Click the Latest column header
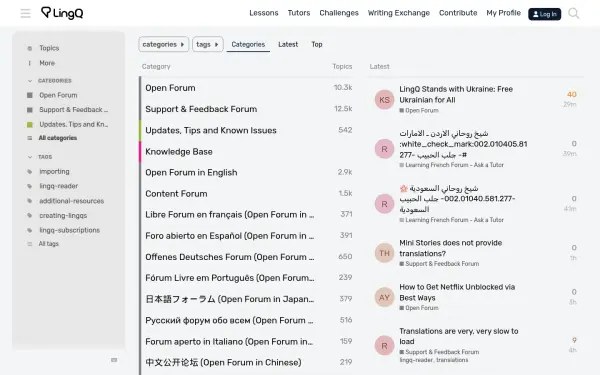 [x=379, y=67]
